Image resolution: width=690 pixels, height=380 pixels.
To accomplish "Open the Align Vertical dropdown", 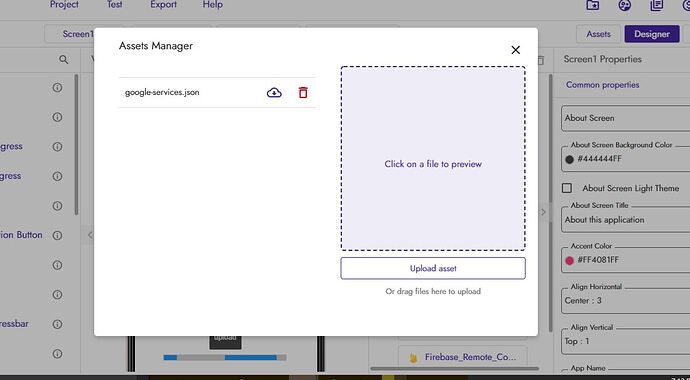I will pos(625,341).
